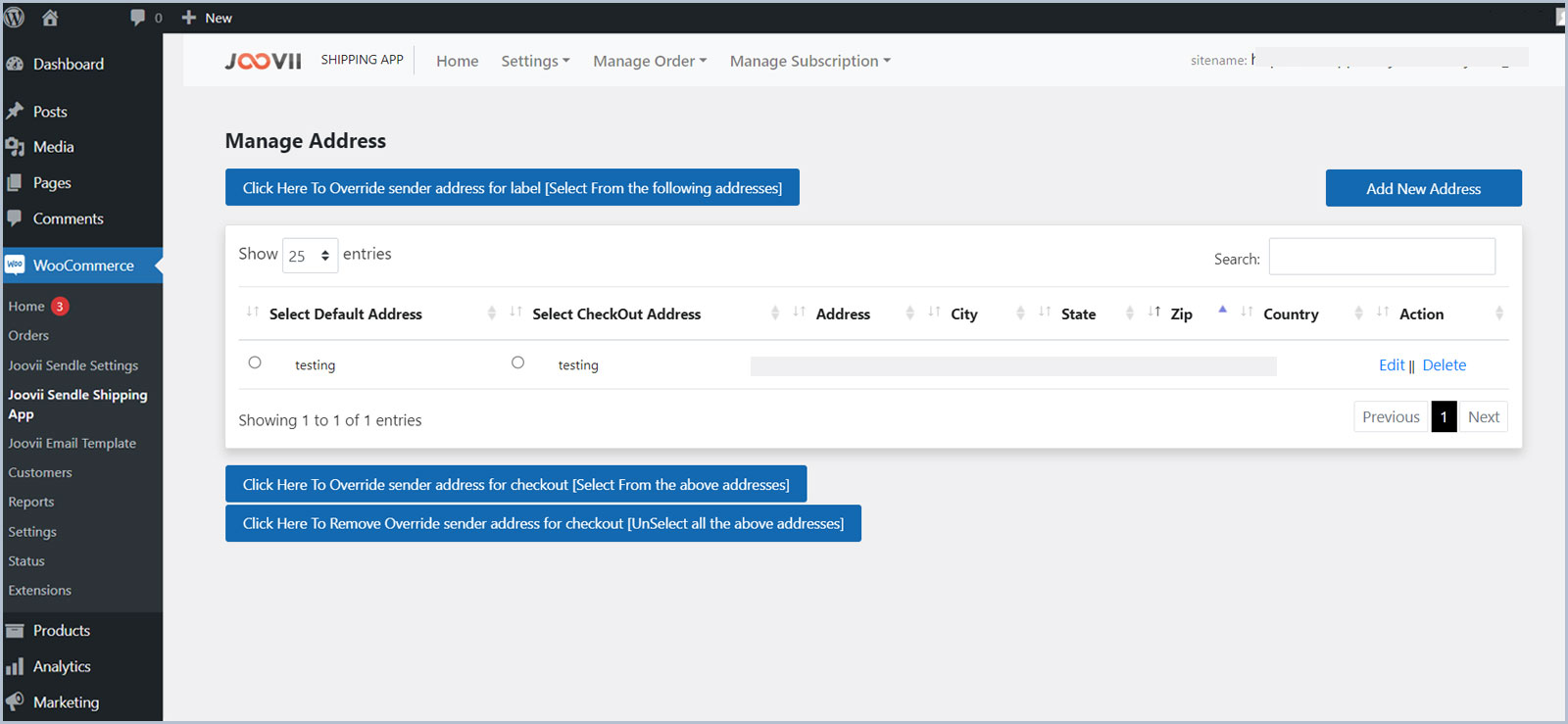Go to Products in sidebar

(61, 631)
